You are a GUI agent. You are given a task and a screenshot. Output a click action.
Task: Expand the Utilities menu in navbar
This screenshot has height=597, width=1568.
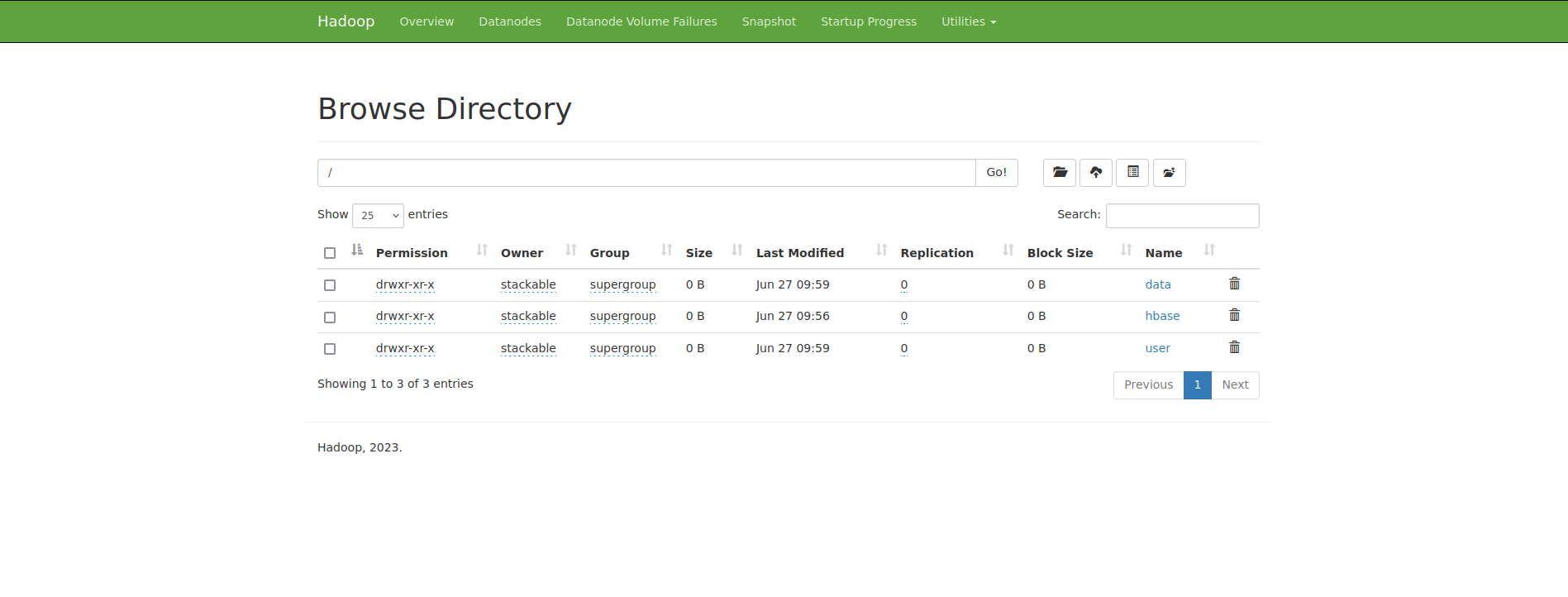point(968,21)
